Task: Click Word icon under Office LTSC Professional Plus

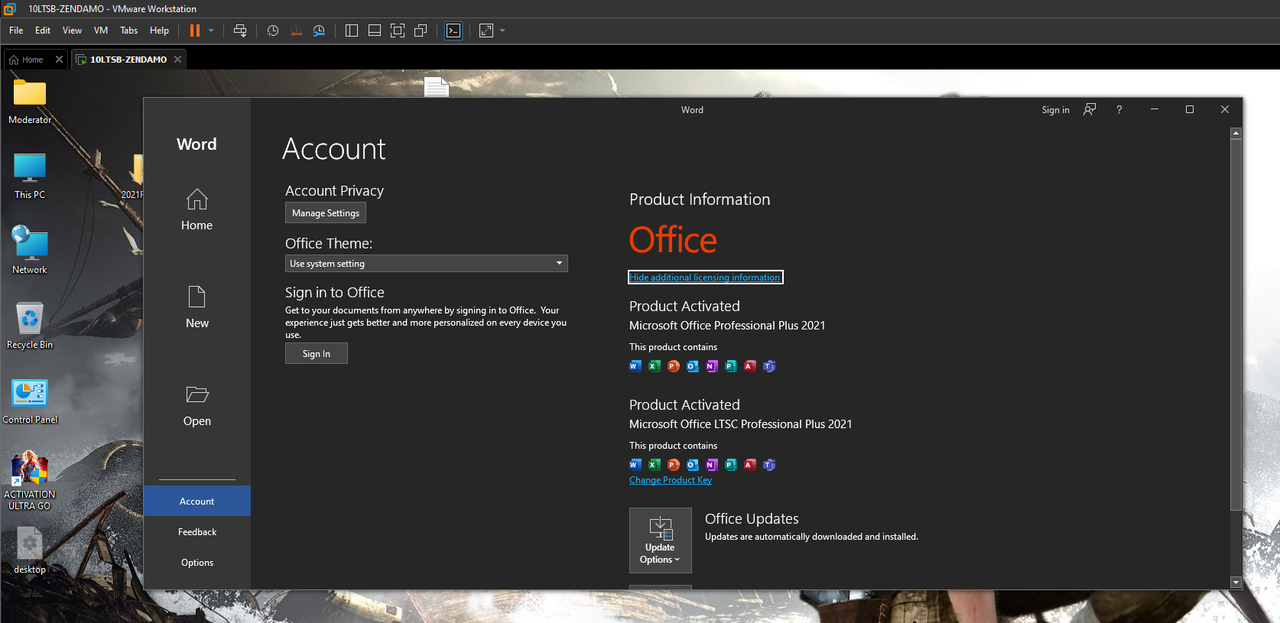Action: [635, 465]
